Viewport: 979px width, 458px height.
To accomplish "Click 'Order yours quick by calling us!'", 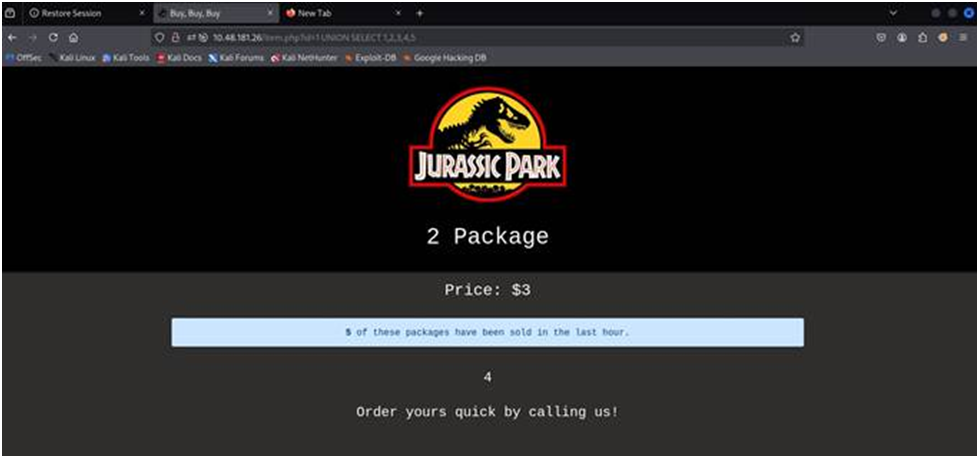I will click(488, 412).
